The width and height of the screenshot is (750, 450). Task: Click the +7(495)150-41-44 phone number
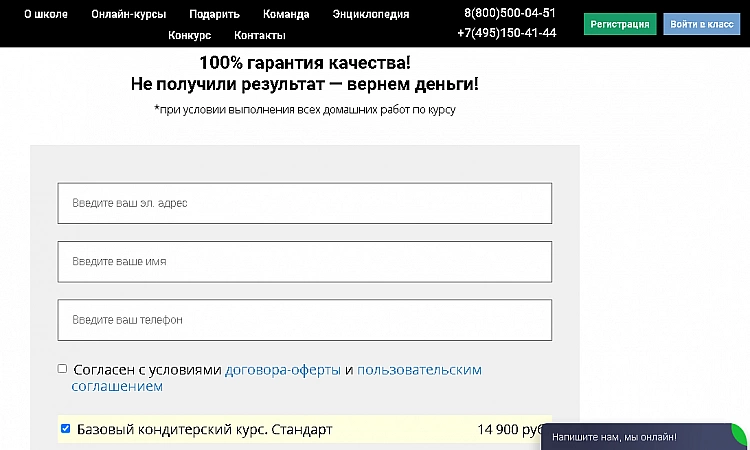[x=507, y=32]
